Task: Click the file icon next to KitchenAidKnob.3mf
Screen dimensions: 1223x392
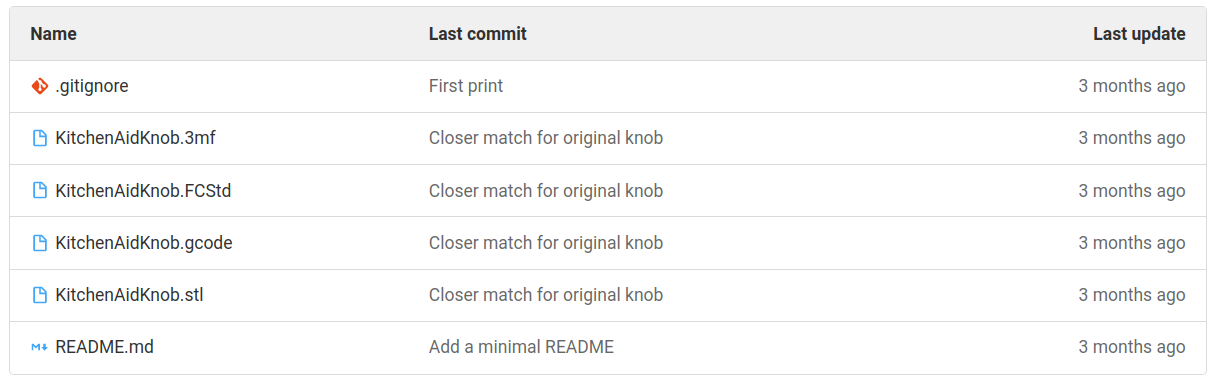Action: (40, 138)
